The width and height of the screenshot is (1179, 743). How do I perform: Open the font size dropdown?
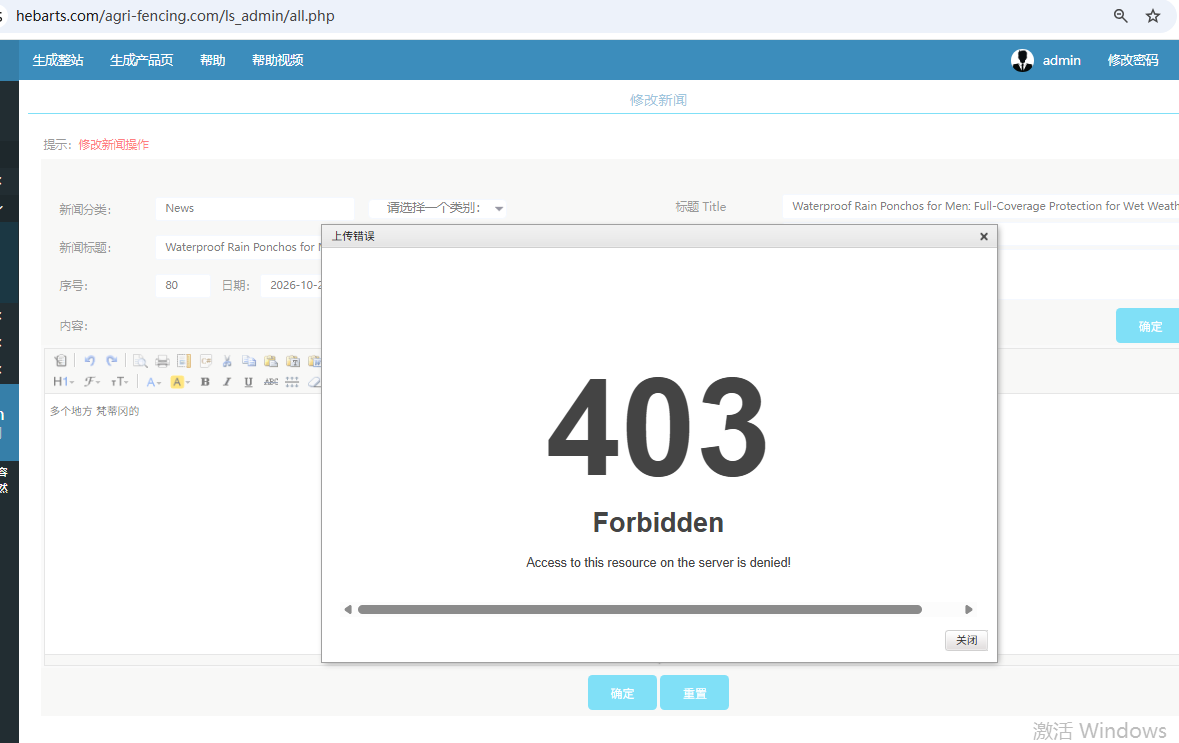(120, 382)
